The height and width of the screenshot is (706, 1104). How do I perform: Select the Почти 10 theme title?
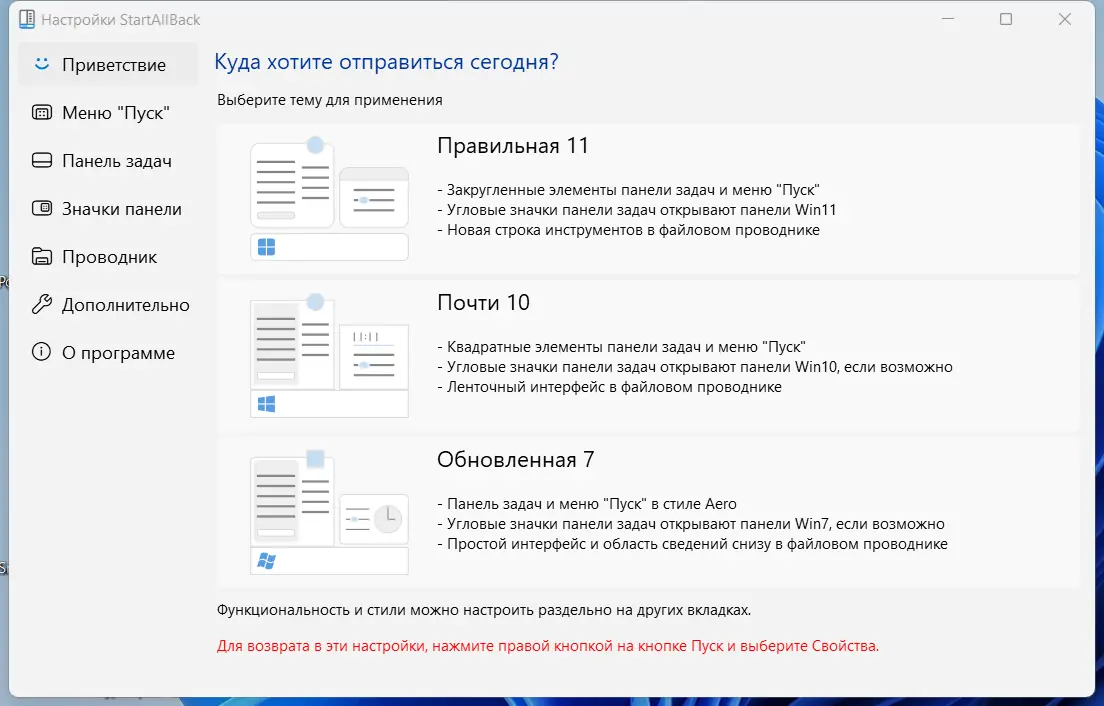pos(483,303)
